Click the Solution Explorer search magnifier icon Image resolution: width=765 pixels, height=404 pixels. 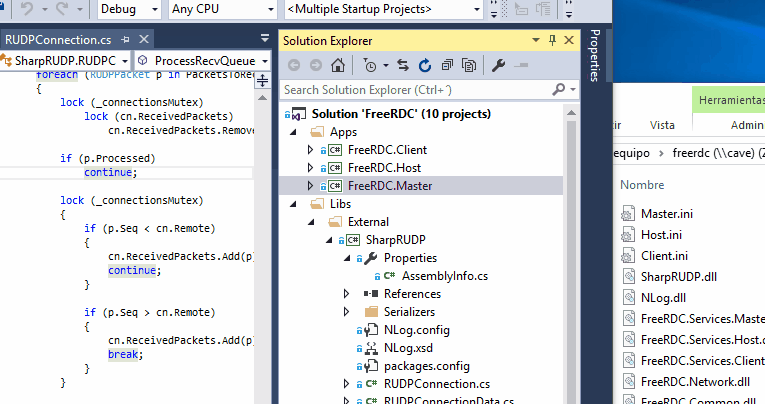(559, 89)
